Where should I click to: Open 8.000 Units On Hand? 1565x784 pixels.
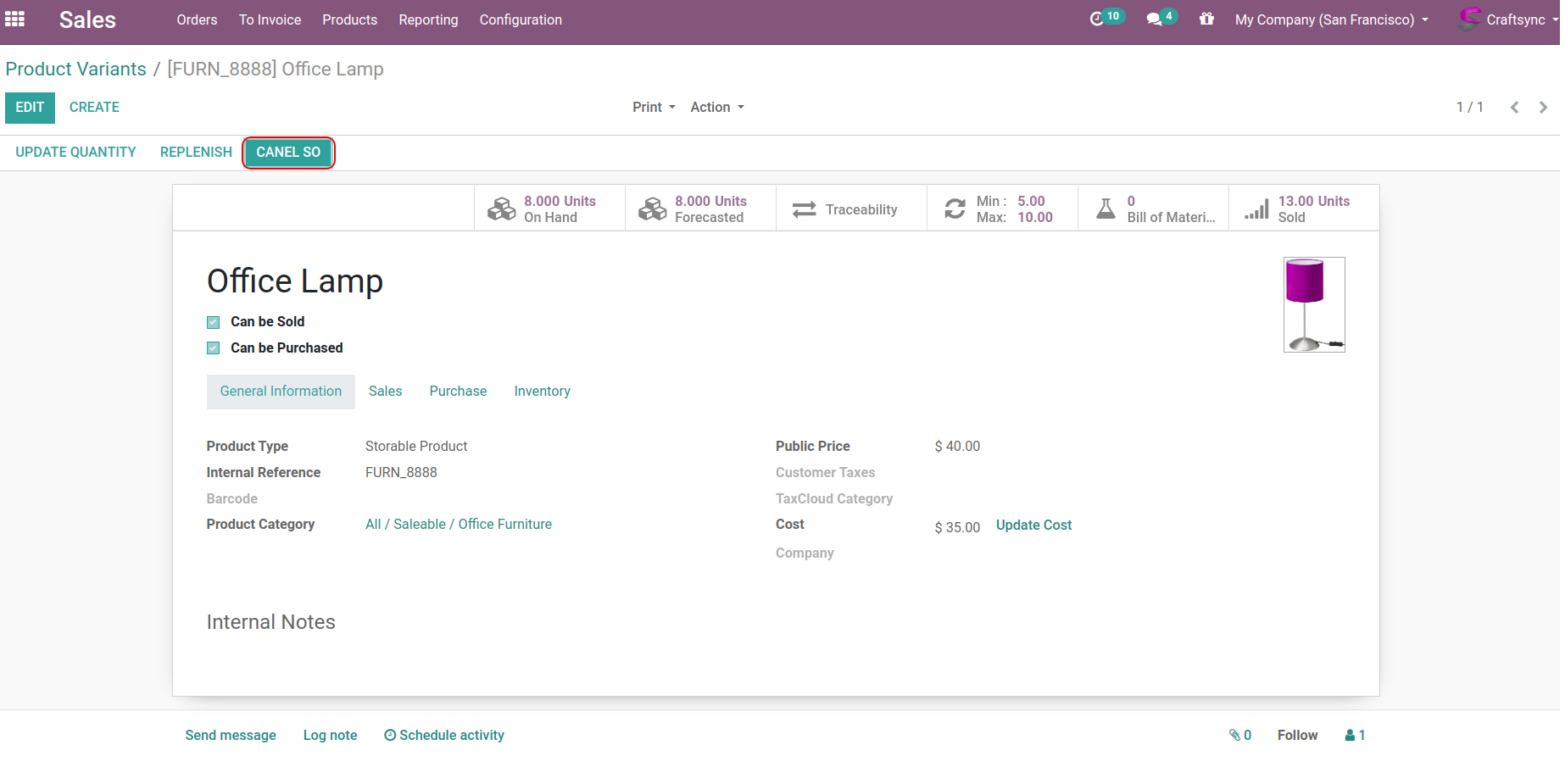[x=549, y=209]
